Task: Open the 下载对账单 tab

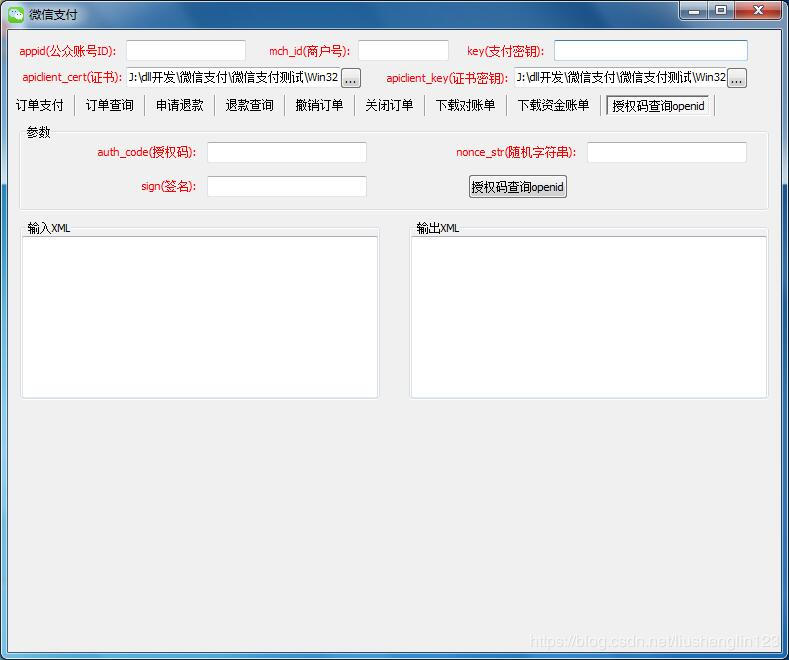Action: [465, 105]
